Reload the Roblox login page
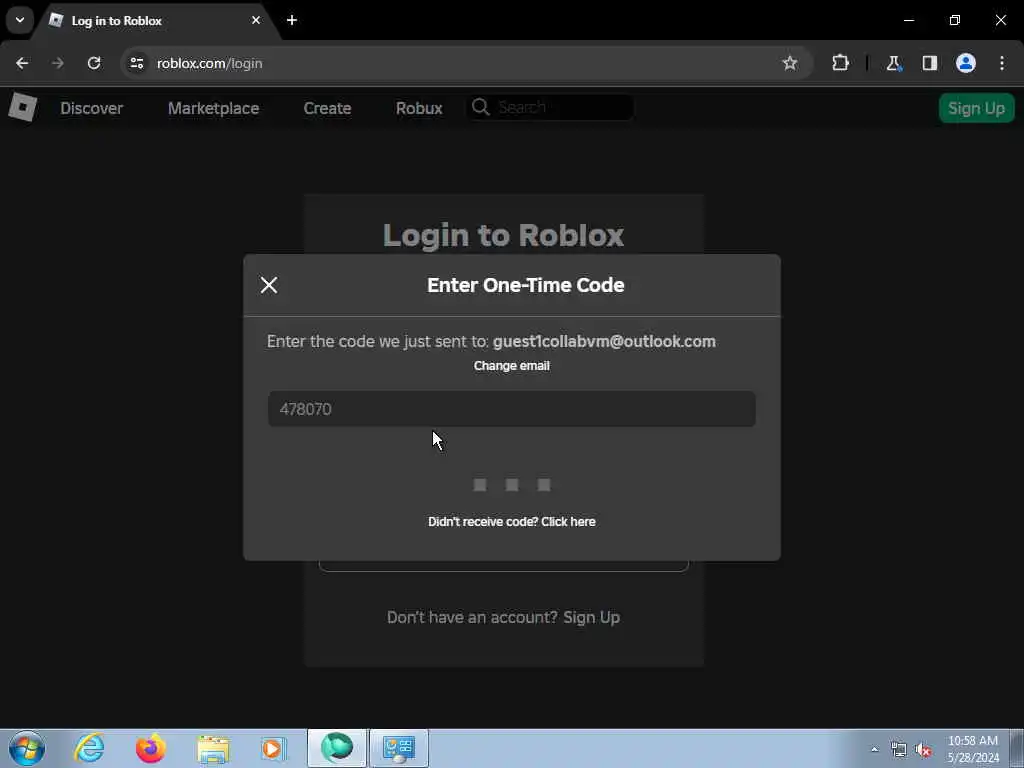Viewport: 1024px width, 768px height. (x=94, y=63)
